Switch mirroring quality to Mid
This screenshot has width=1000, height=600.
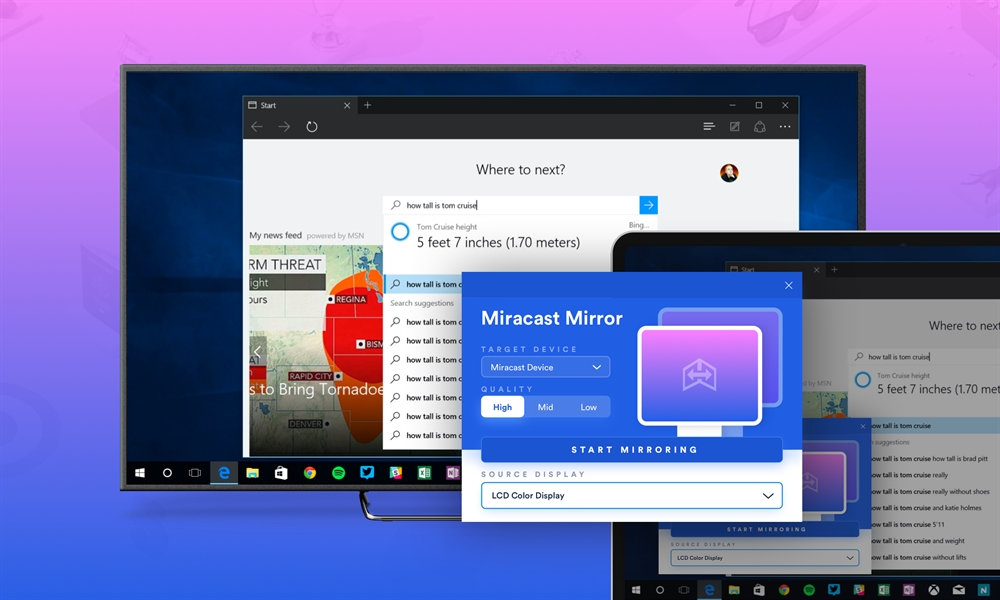point(545,406)
